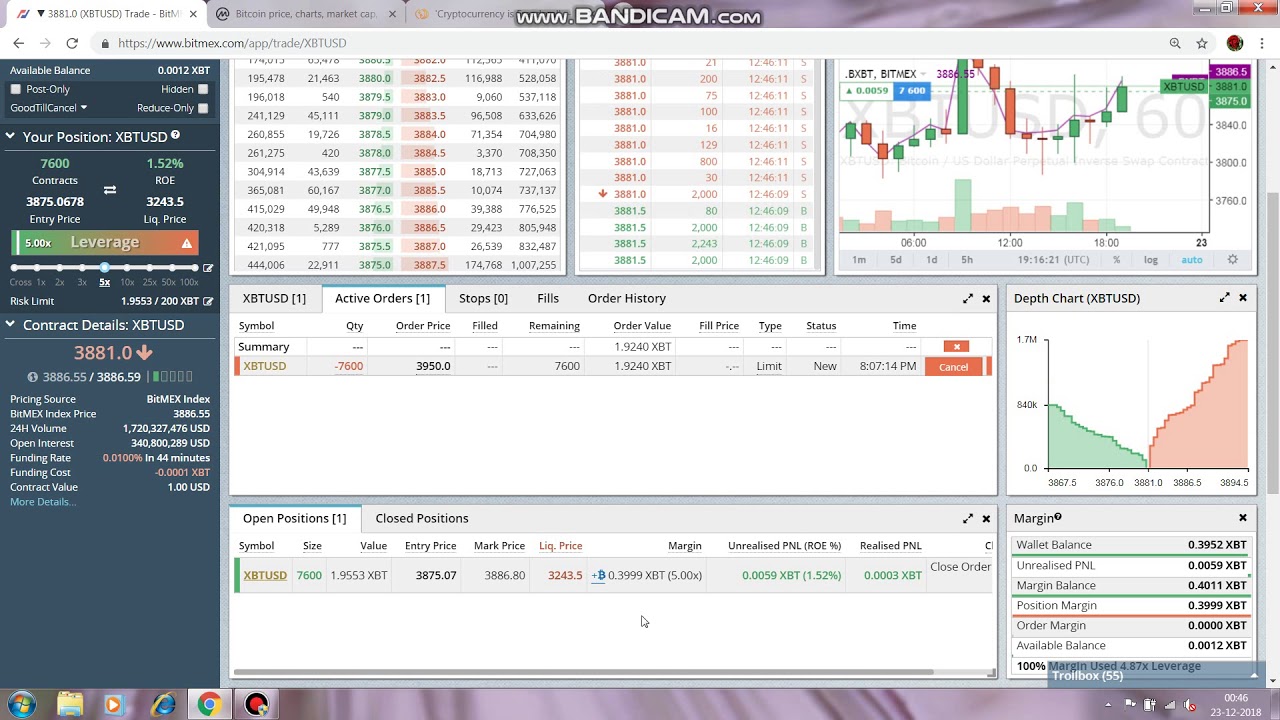
Task: Select the 1d chart range
Action: pyautogui.click(x=931, y=260)
